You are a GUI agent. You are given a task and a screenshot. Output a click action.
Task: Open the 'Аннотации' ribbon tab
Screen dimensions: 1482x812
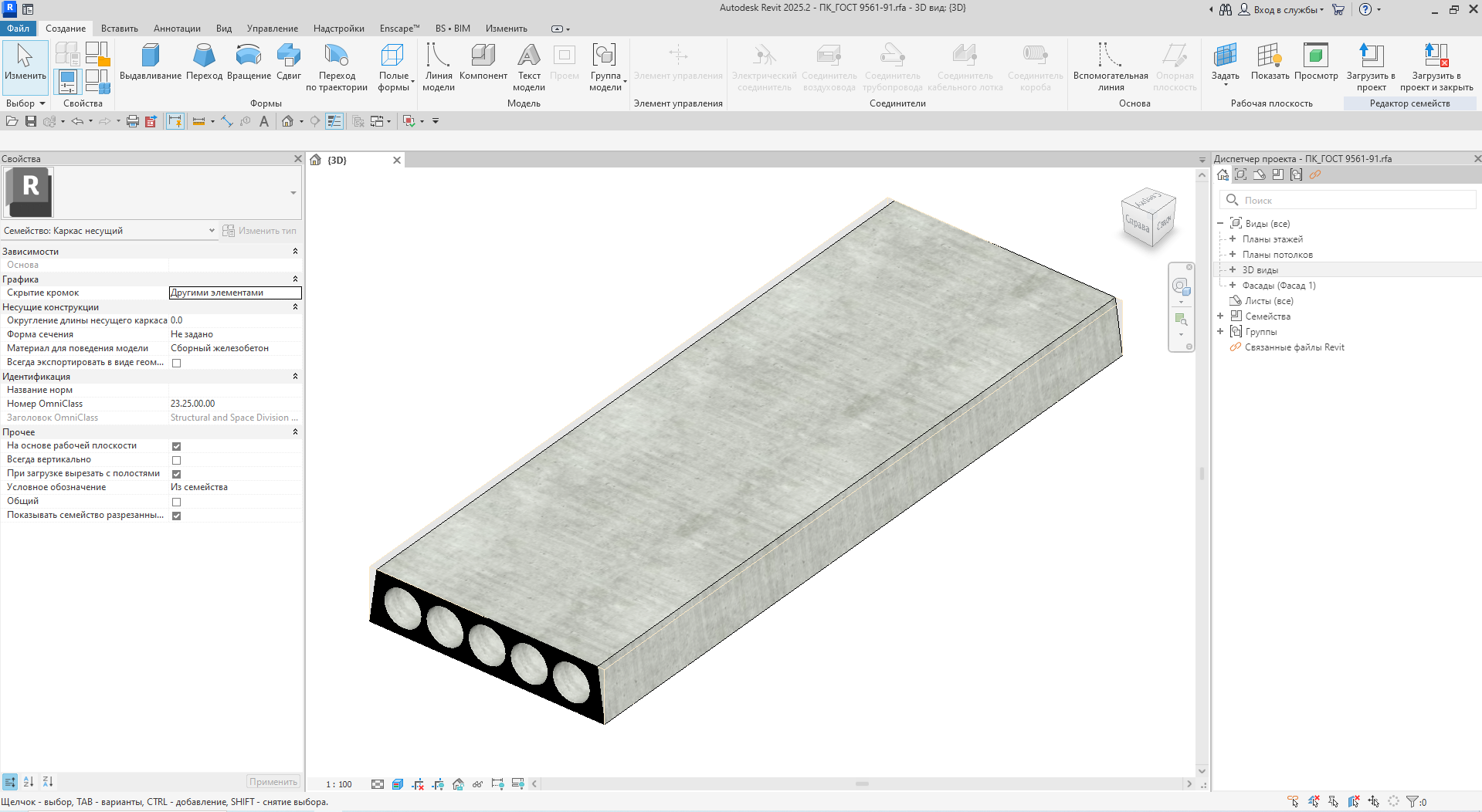click(177, 29)
